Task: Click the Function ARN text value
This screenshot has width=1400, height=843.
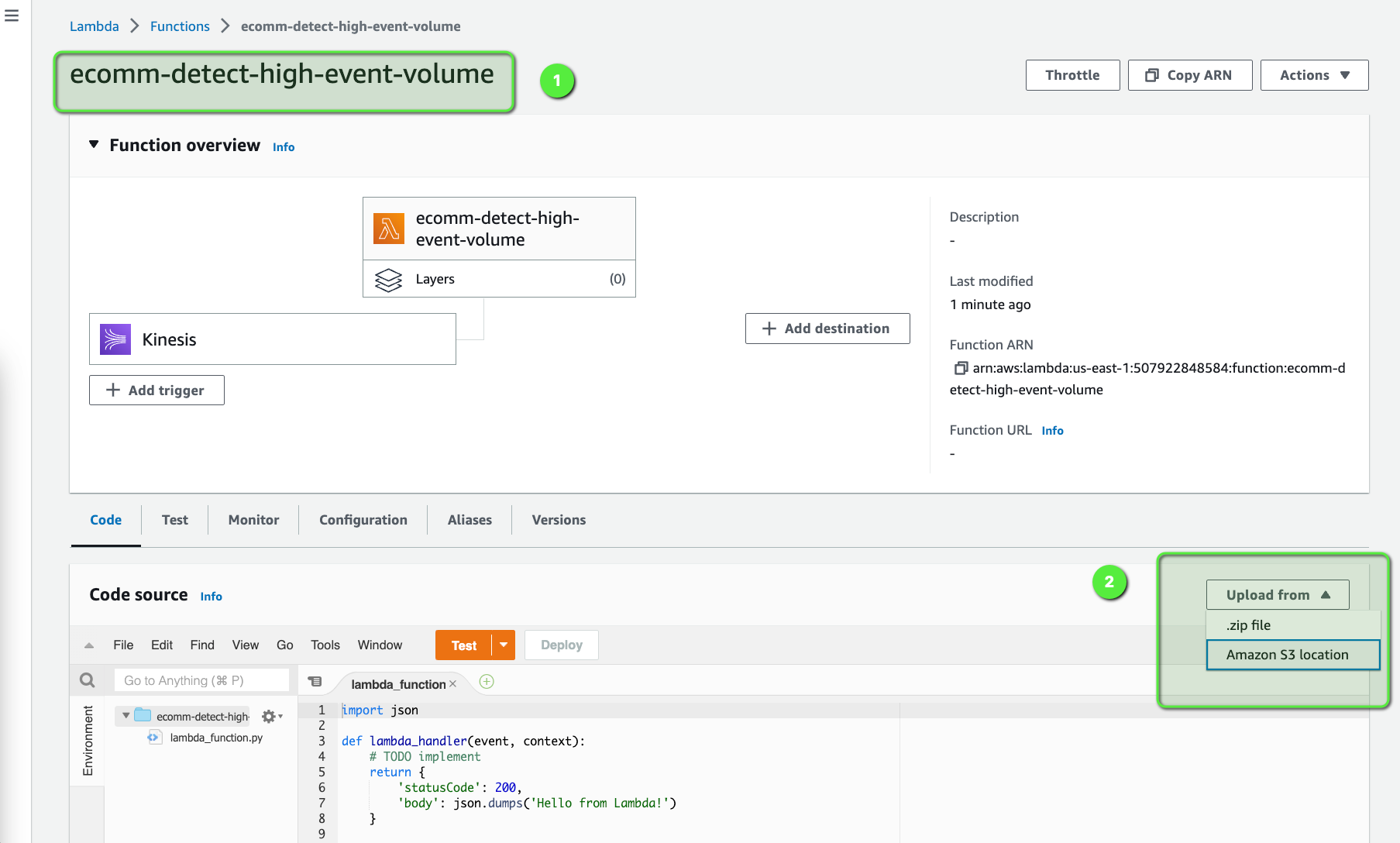Action: point(1147,379)
